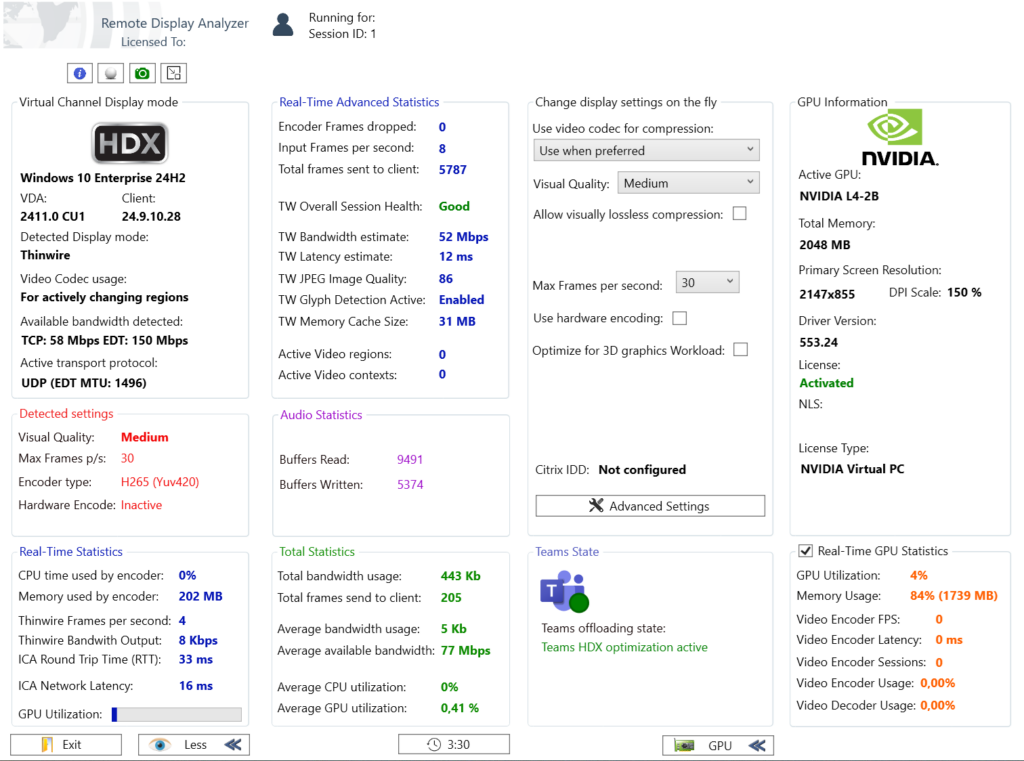Open the Max Frames per second dropdown

point(707,283)
